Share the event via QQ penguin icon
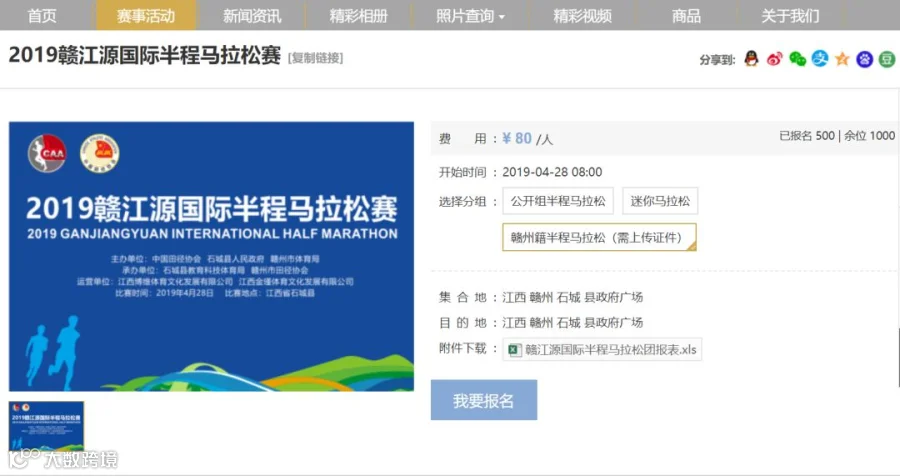The height and width of the screenshot is (476, 900). tap(751, 59)
